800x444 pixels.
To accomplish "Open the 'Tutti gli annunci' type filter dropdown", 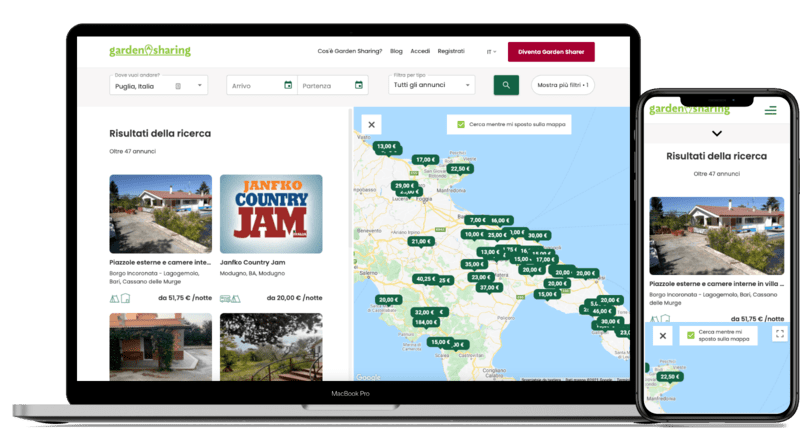I will point(432,85).
